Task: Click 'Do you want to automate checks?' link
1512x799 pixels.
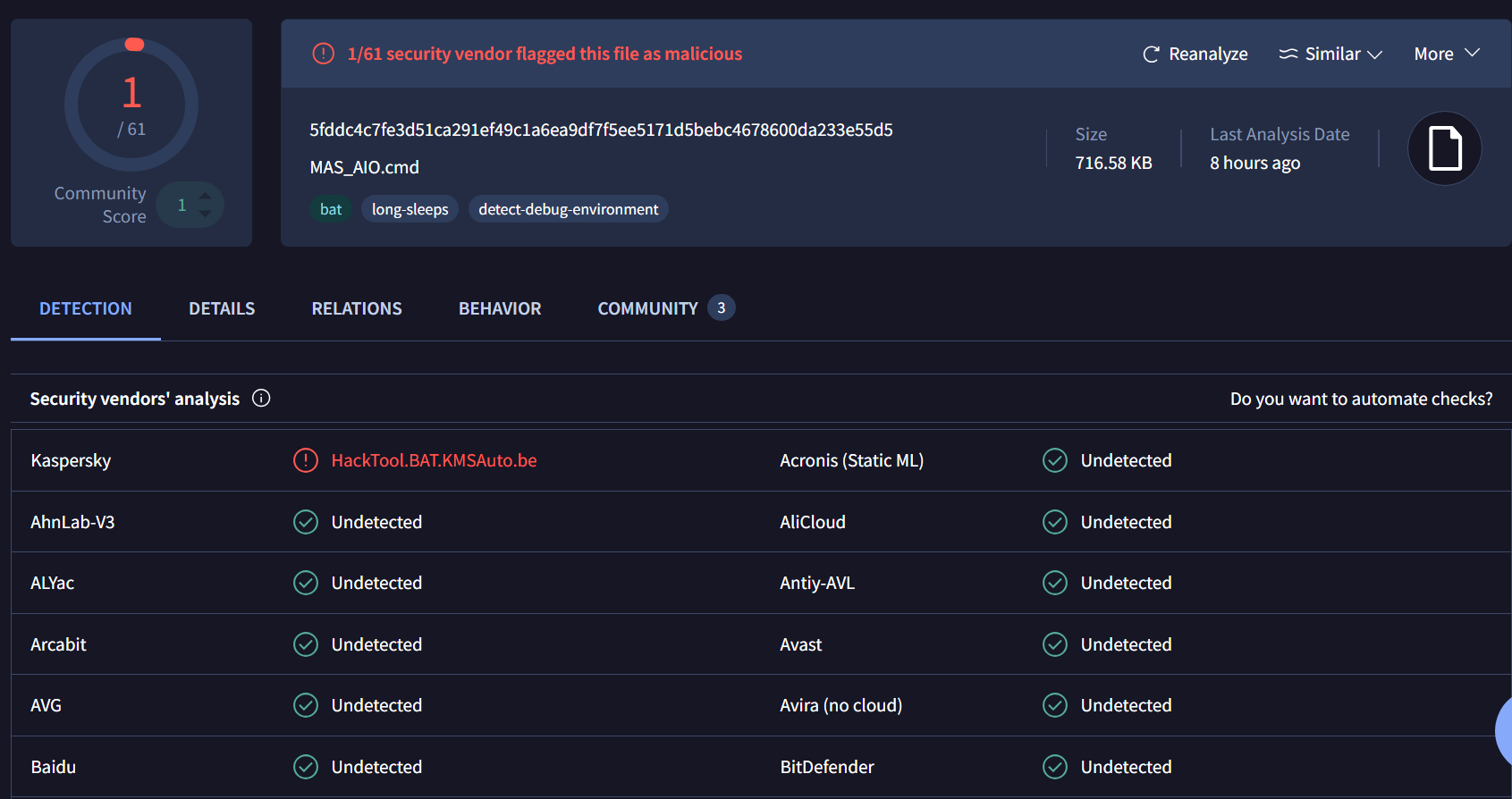Action: [x=1361, y=399]
